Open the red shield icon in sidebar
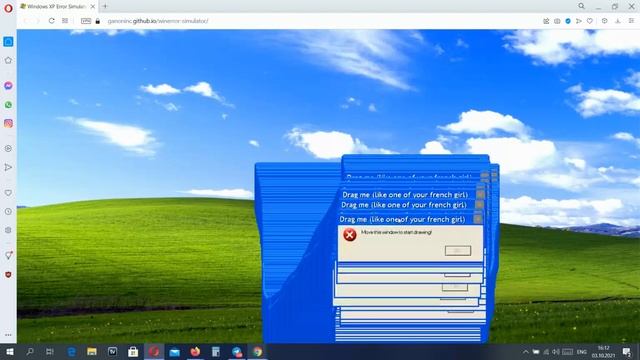 pos(8,275)
